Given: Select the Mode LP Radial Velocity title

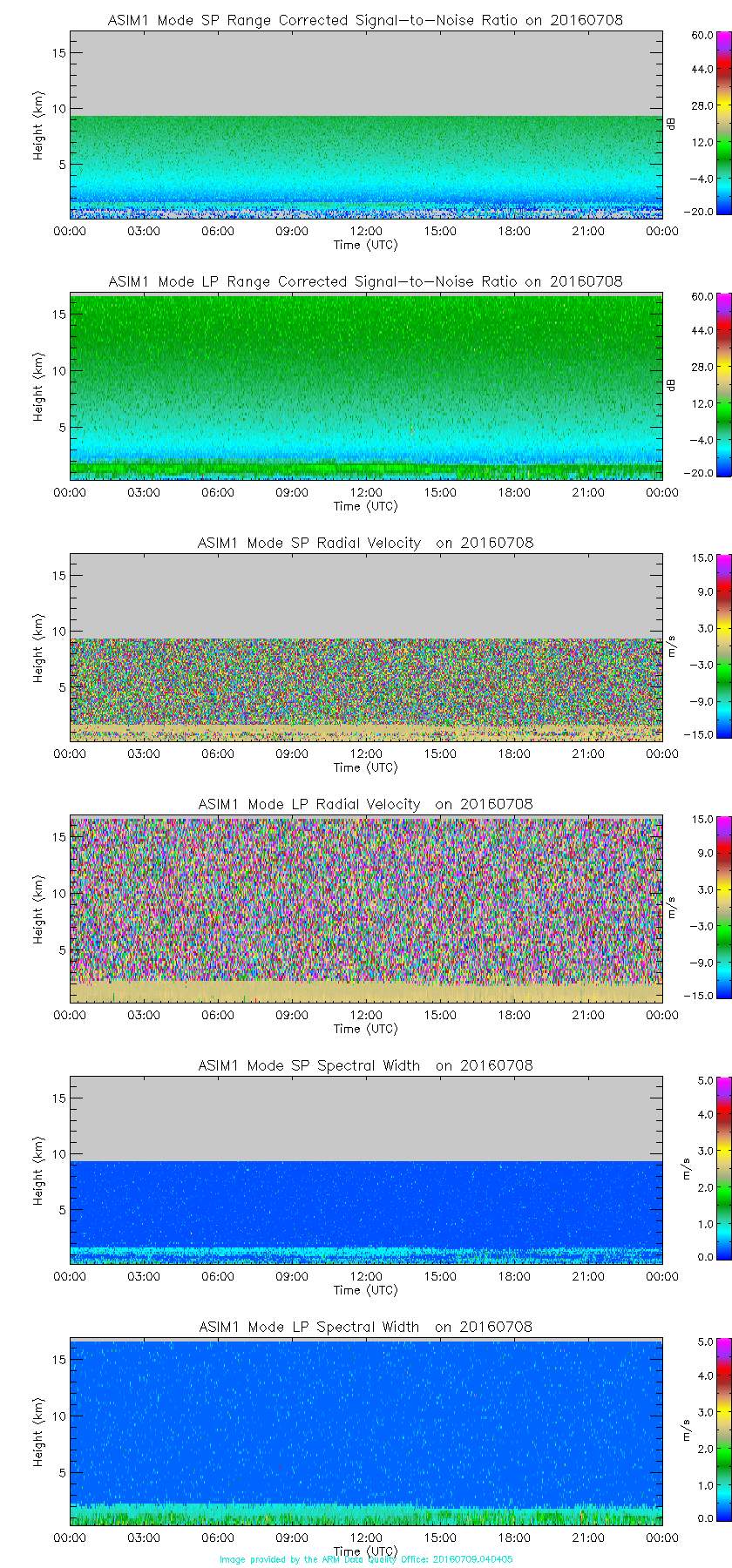Looking at the screenshot, I should coord(365,804).
